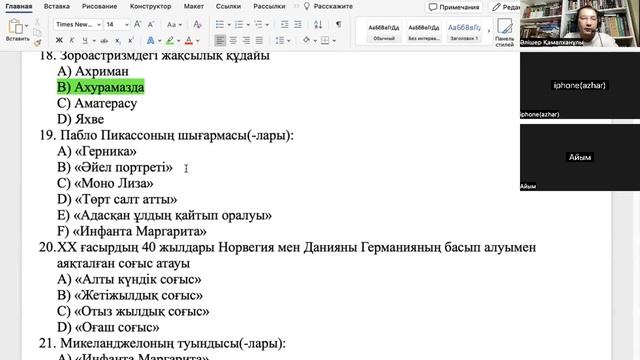This screenshot has width=640, height=360.
Task: Expand highlight color arrow
Action: point(178,41)
